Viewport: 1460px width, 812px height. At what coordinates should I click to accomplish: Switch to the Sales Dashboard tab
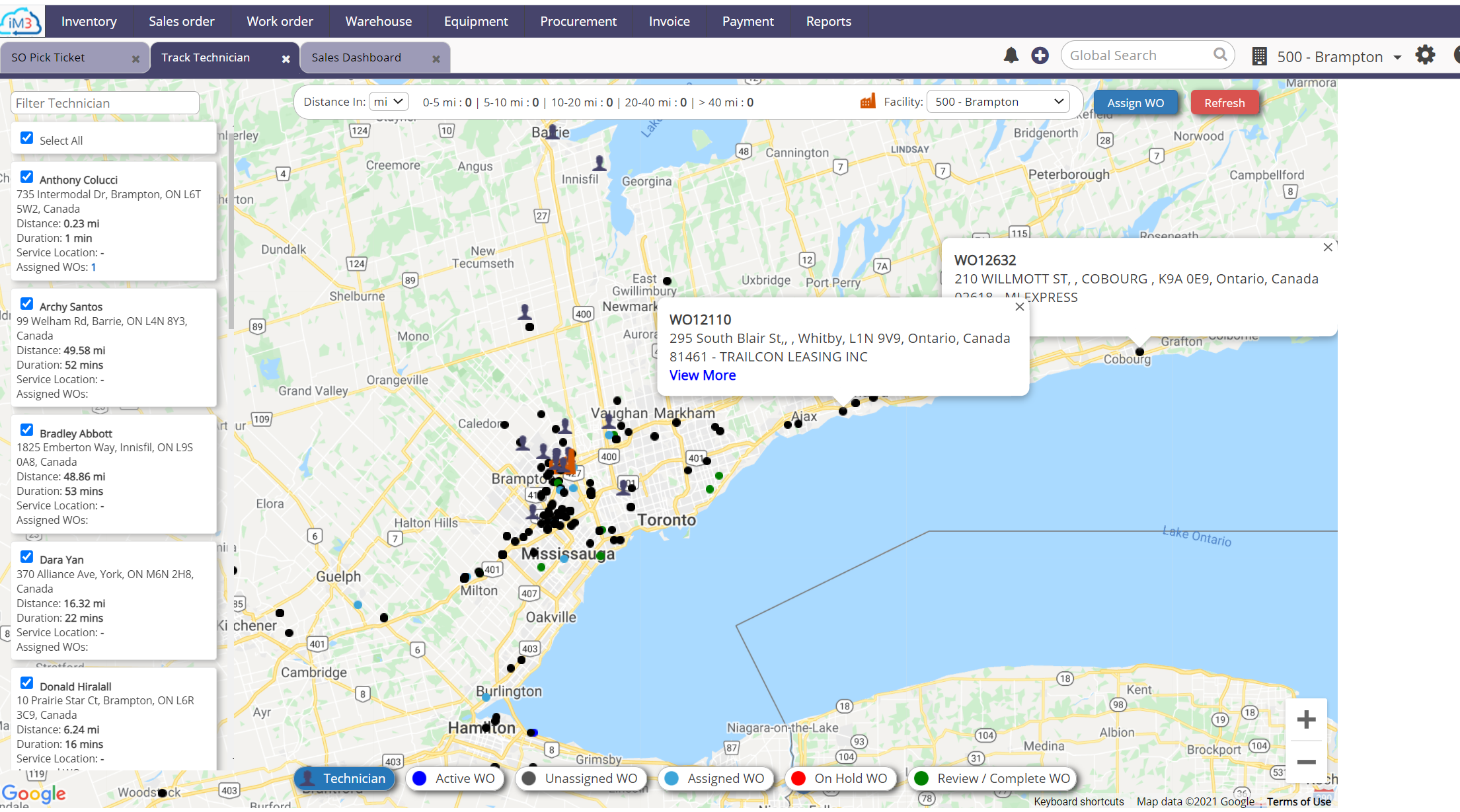(x=356, y=57)
